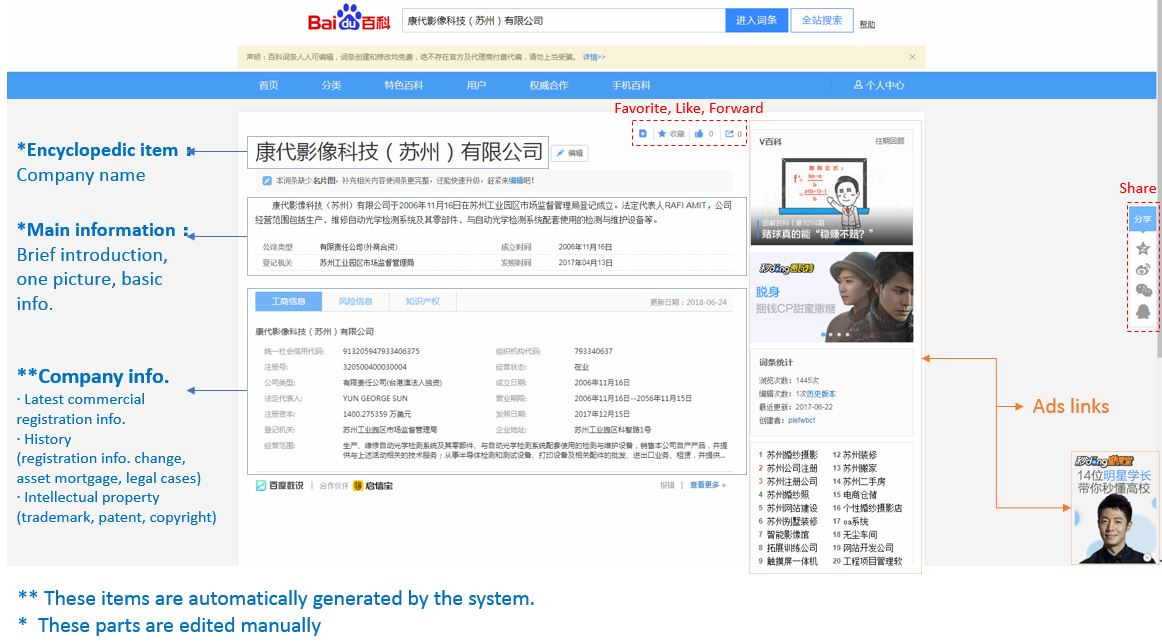The height and width of the screenshot is (644, 1162).
Task: Expand 查看更多 company details
Action: tap(707, 485)
